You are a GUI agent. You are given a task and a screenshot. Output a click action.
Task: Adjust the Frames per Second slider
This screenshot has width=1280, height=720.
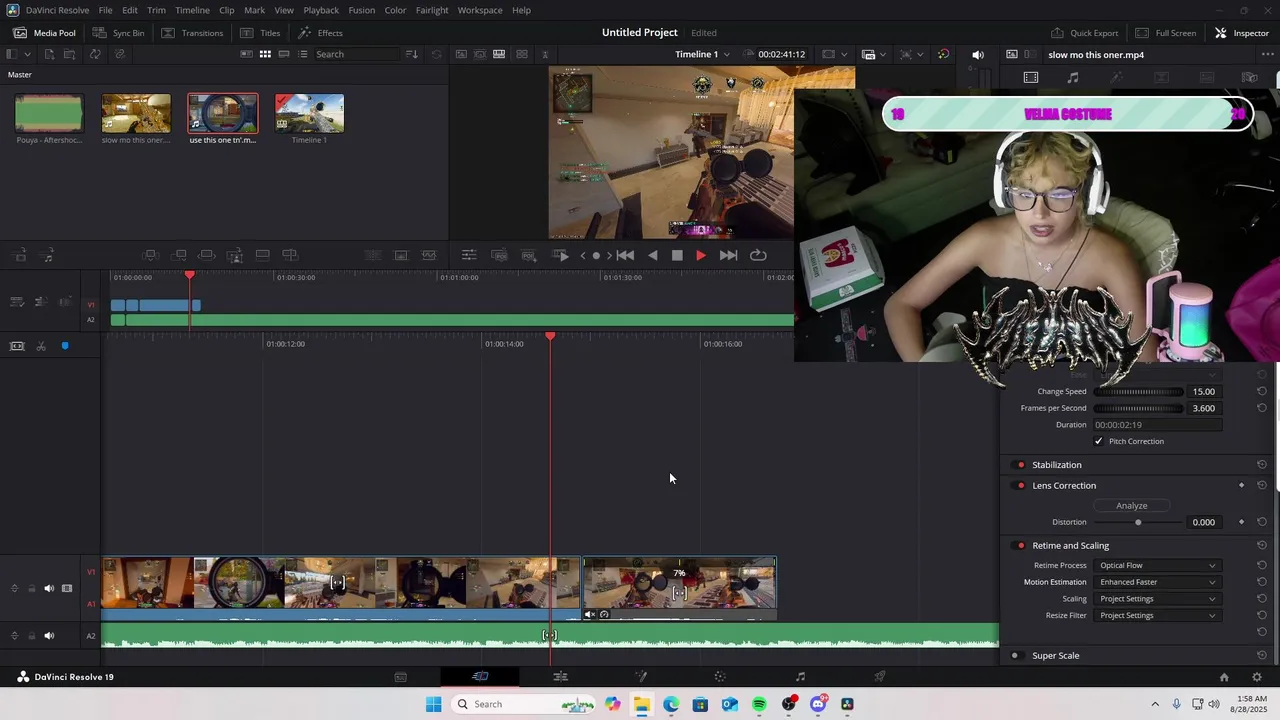[1139, 408]
